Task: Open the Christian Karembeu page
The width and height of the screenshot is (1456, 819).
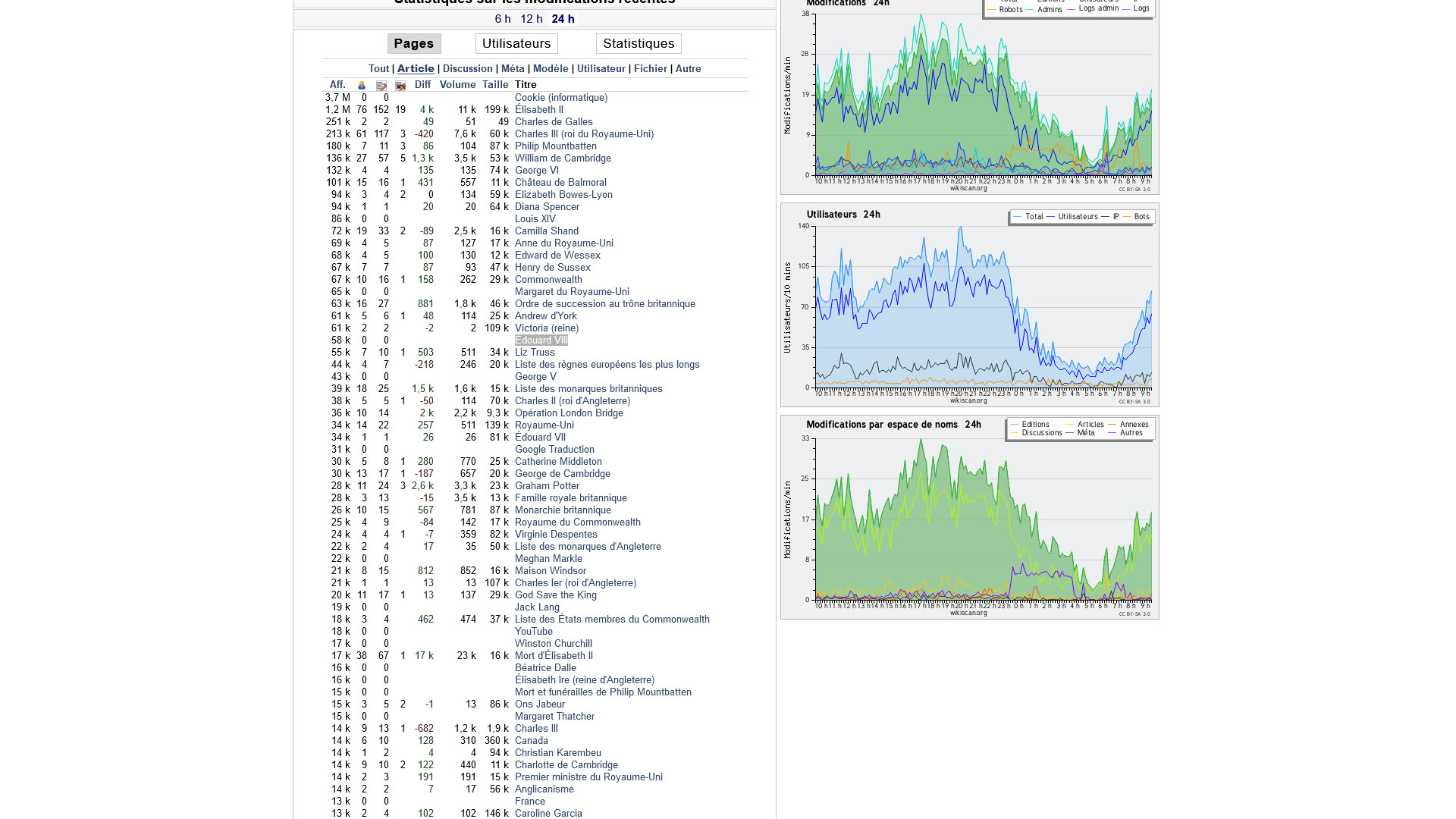Action: (558, 753)
